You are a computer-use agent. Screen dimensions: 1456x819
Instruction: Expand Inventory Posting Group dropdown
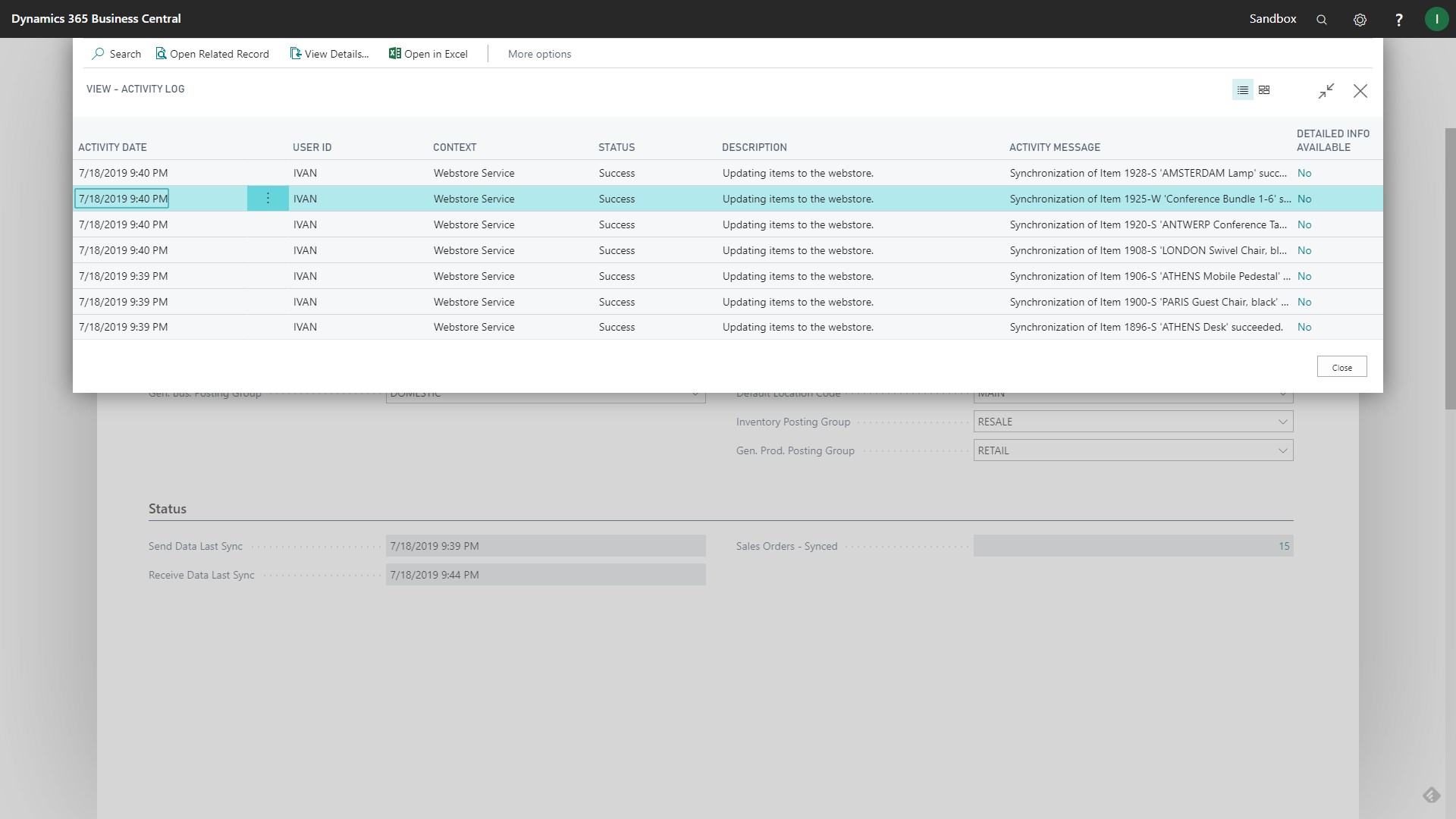[1282, 422]
